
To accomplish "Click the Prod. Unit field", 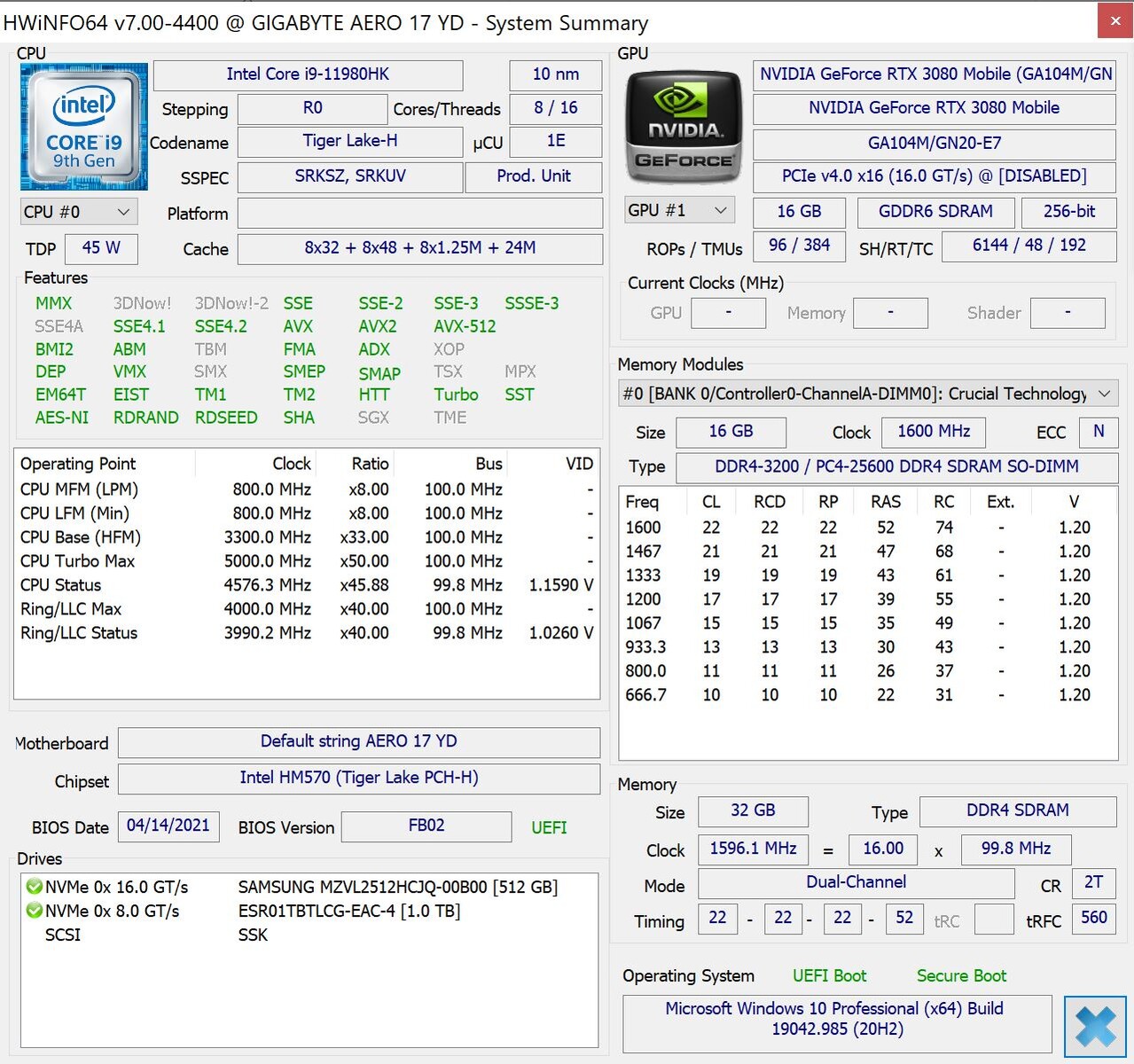I will click(x=534, y=176).
